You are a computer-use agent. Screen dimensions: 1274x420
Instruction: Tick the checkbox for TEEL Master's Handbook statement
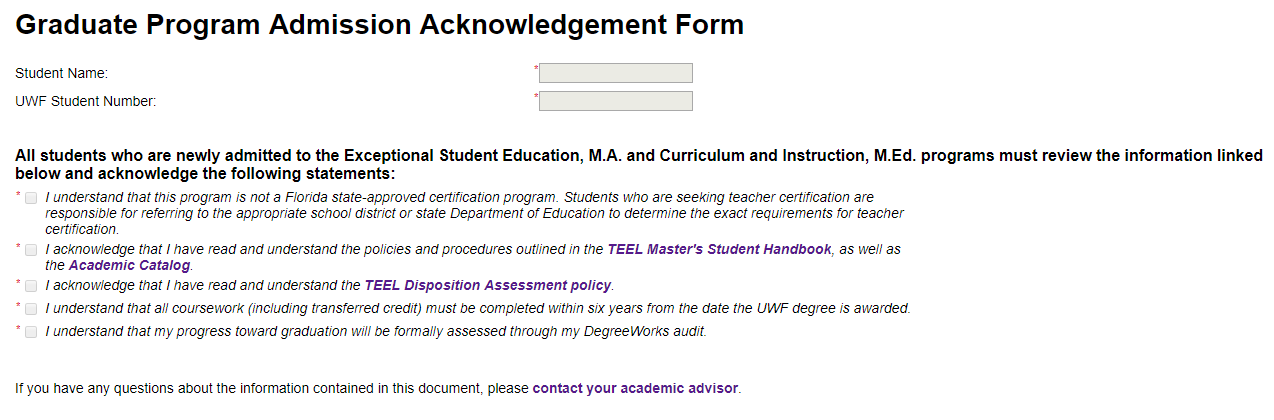click(x=31, y=250)
